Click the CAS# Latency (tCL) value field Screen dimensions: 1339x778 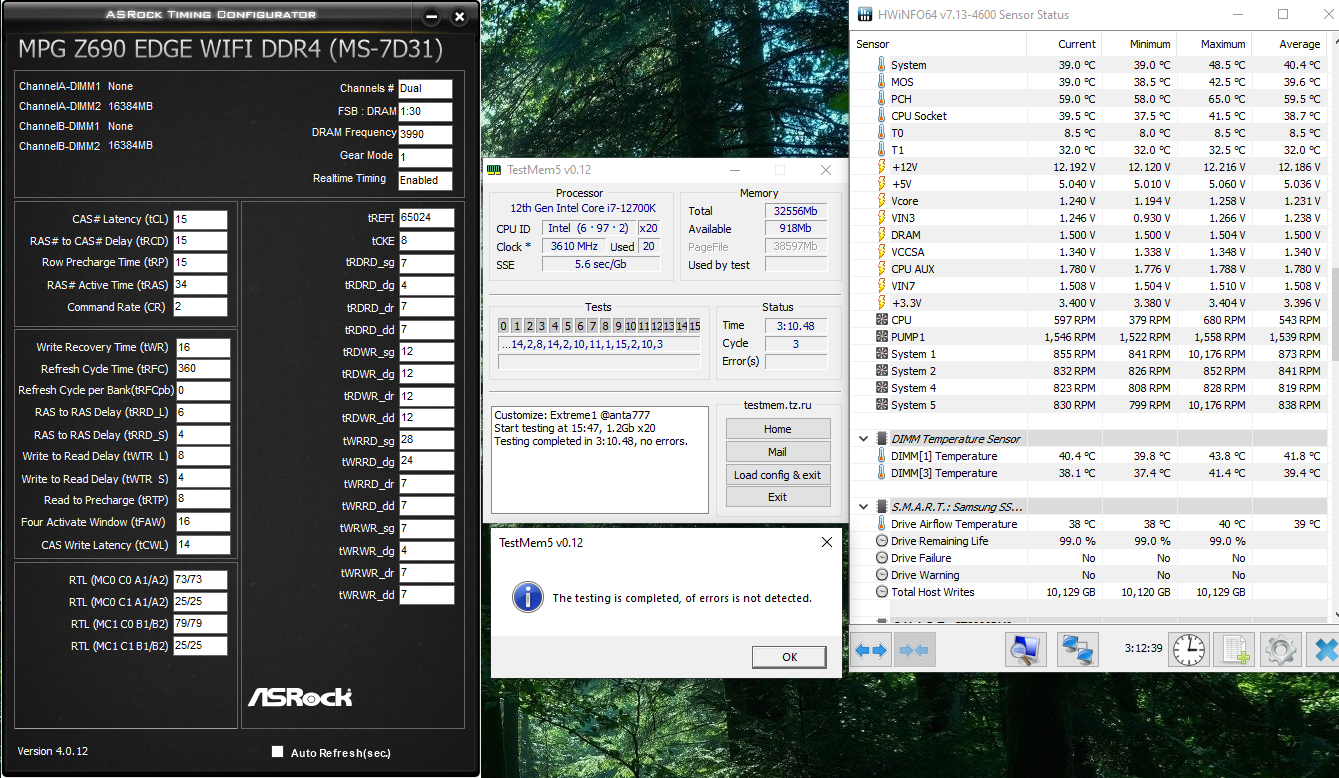pyautogui.click(x=200, y=220)
